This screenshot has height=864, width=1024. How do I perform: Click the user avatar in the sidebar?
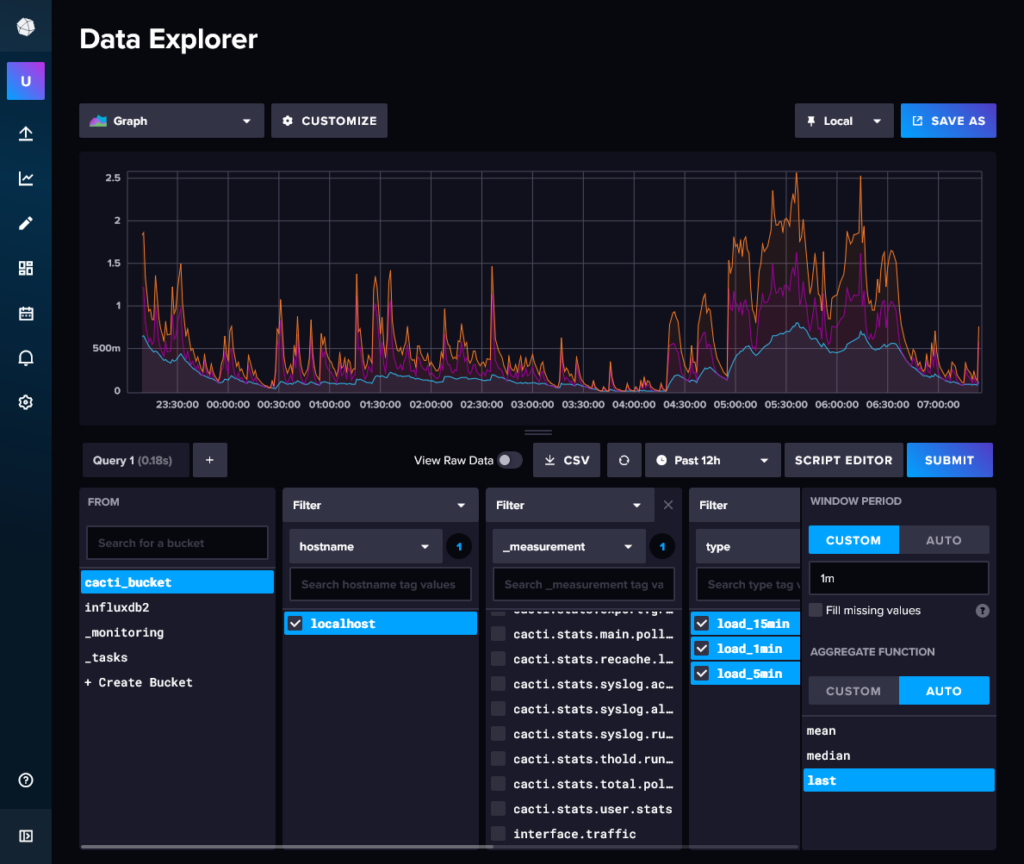[25, 81]
